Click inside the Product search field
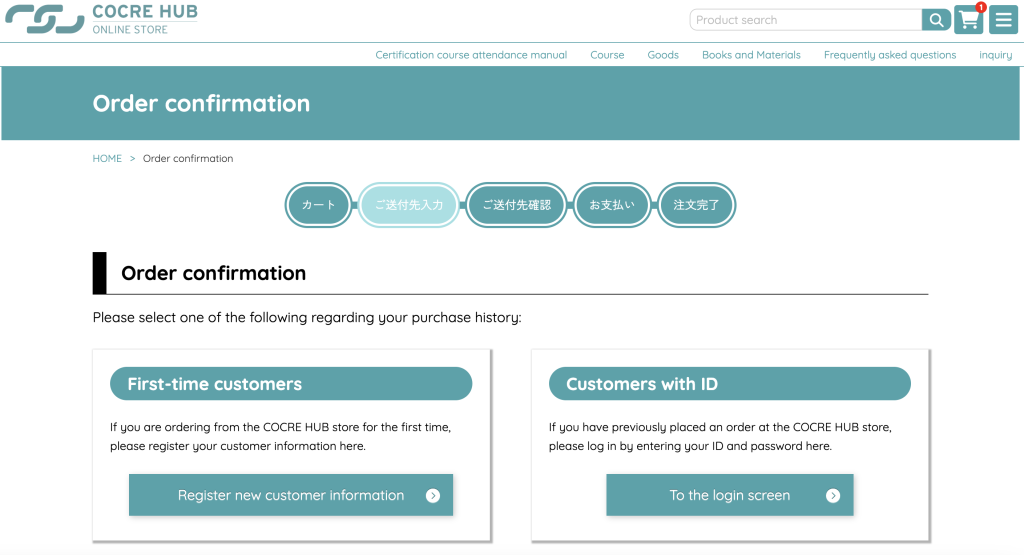Viewport: 1024px width, 555px height. (805, 20)
